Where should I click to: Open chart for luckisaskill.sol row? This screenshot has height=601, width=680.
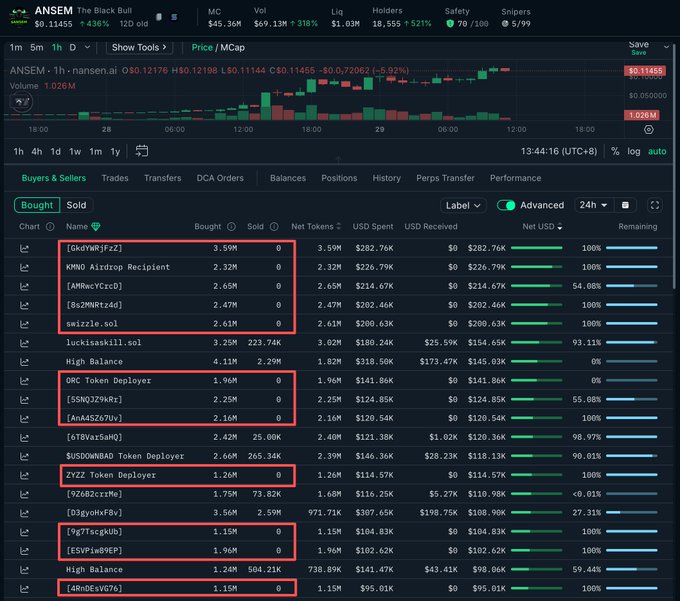pyautogui.click(x=24, y=343)
